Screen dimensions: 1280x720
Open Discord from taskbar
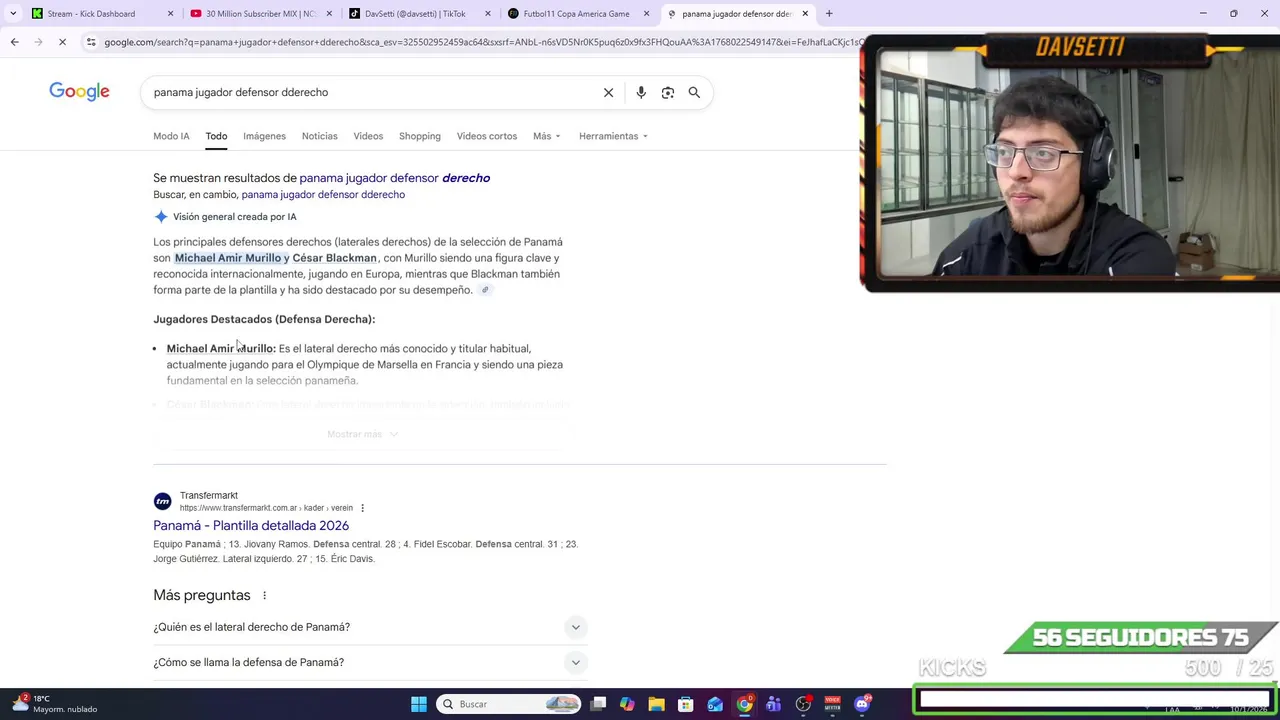click(862, 704)
